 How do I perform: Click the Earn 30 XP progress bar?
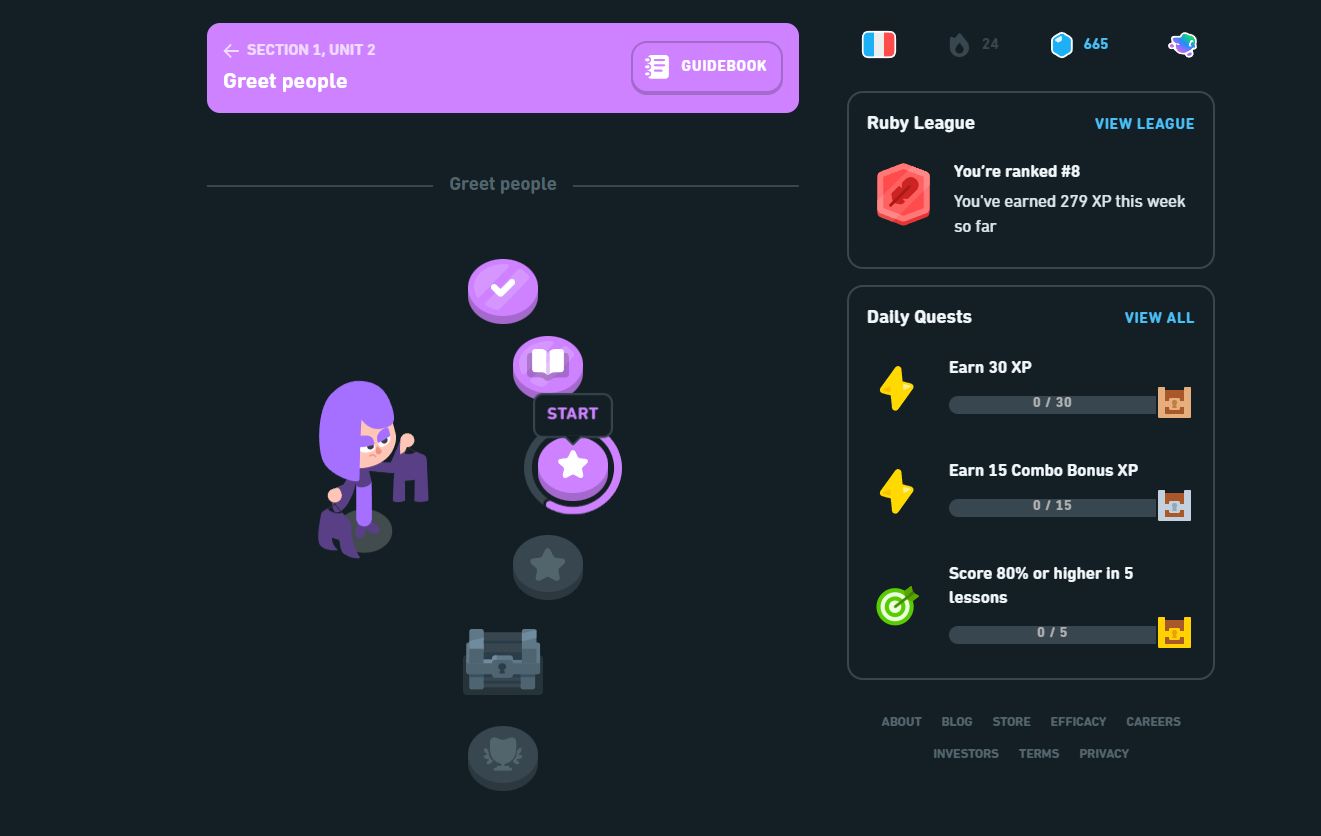(x=1053, y=404)
